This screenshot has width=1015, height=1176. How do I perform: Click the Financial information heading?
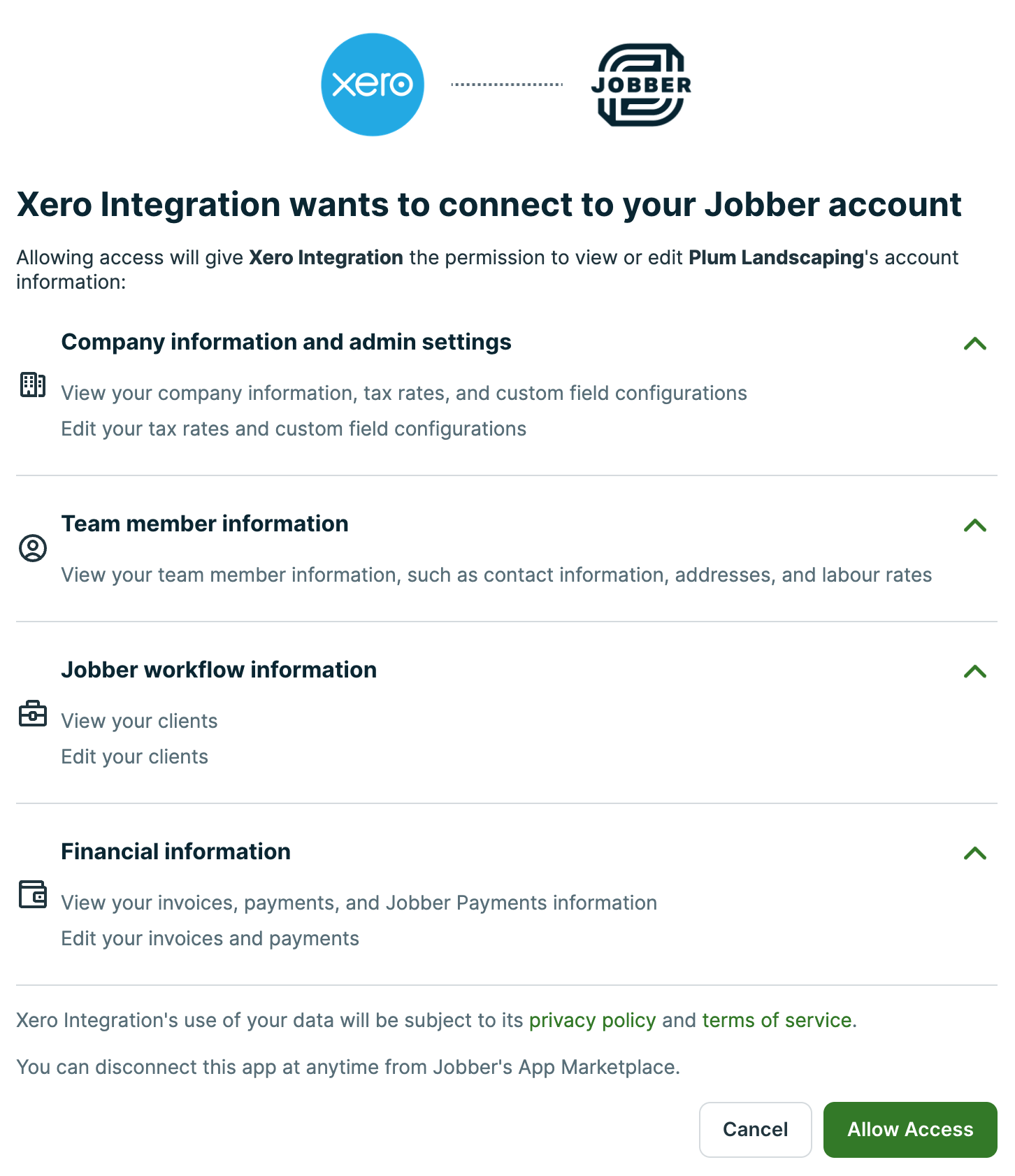(x=175, y=852)
